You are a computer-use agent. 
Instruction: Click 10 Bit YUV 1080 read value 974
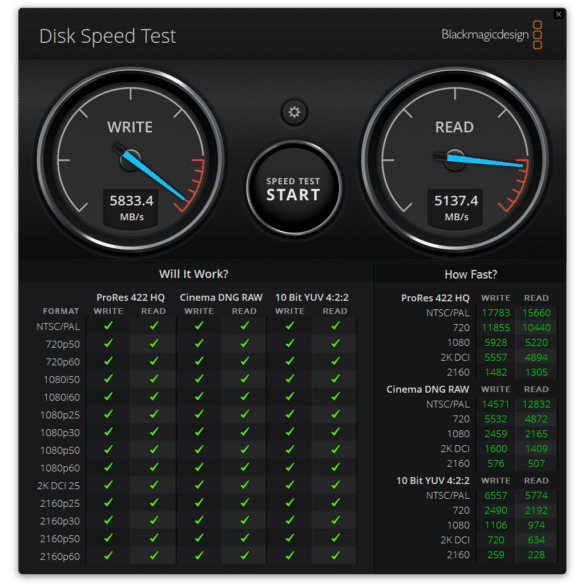click(x=536, y=525)
